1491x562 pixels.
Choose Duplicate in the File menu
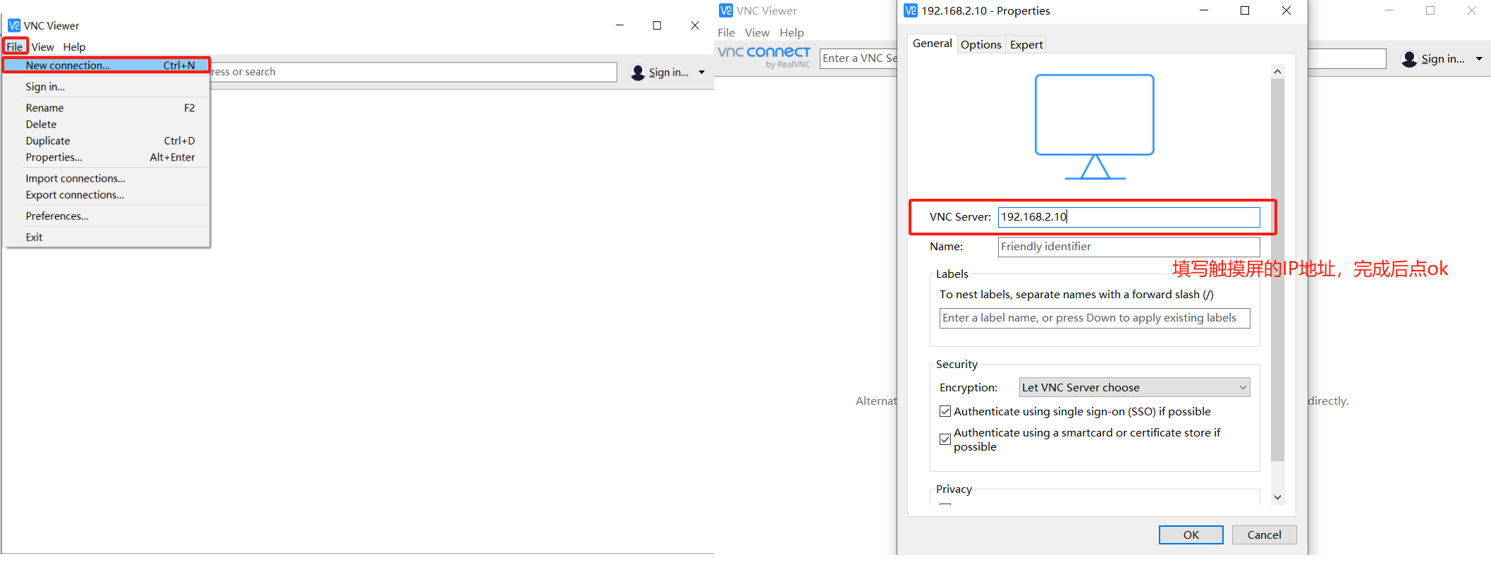tap(106, 141)
